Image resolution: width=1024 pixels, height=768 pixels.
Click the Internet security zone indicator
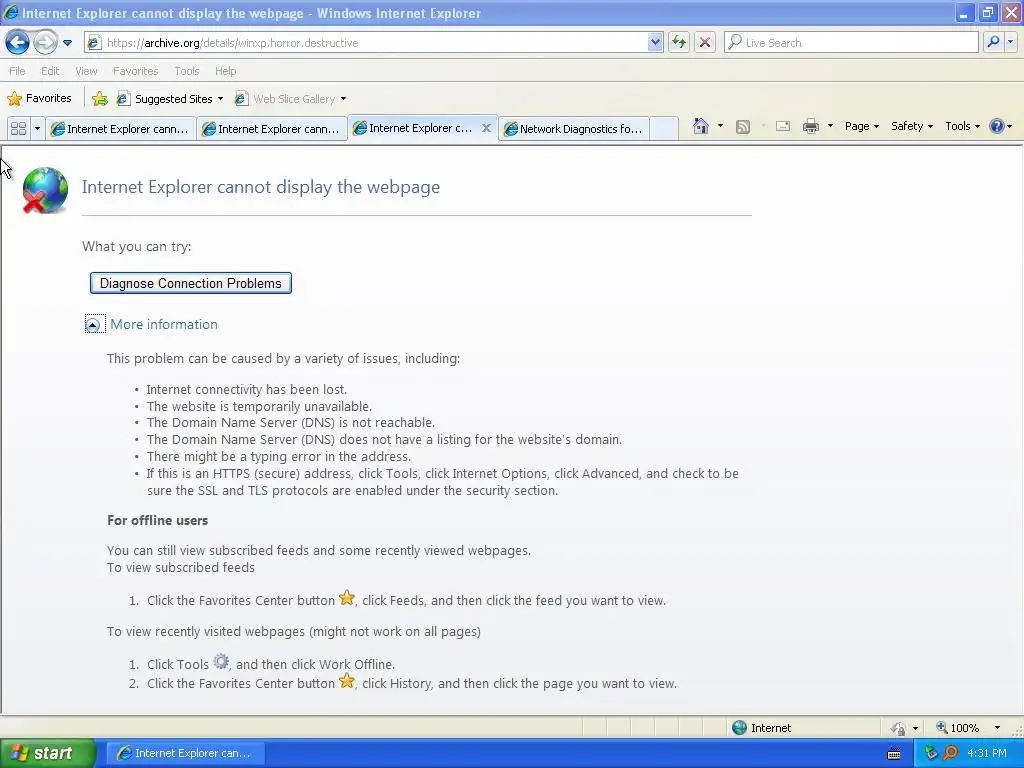[762, 728]
